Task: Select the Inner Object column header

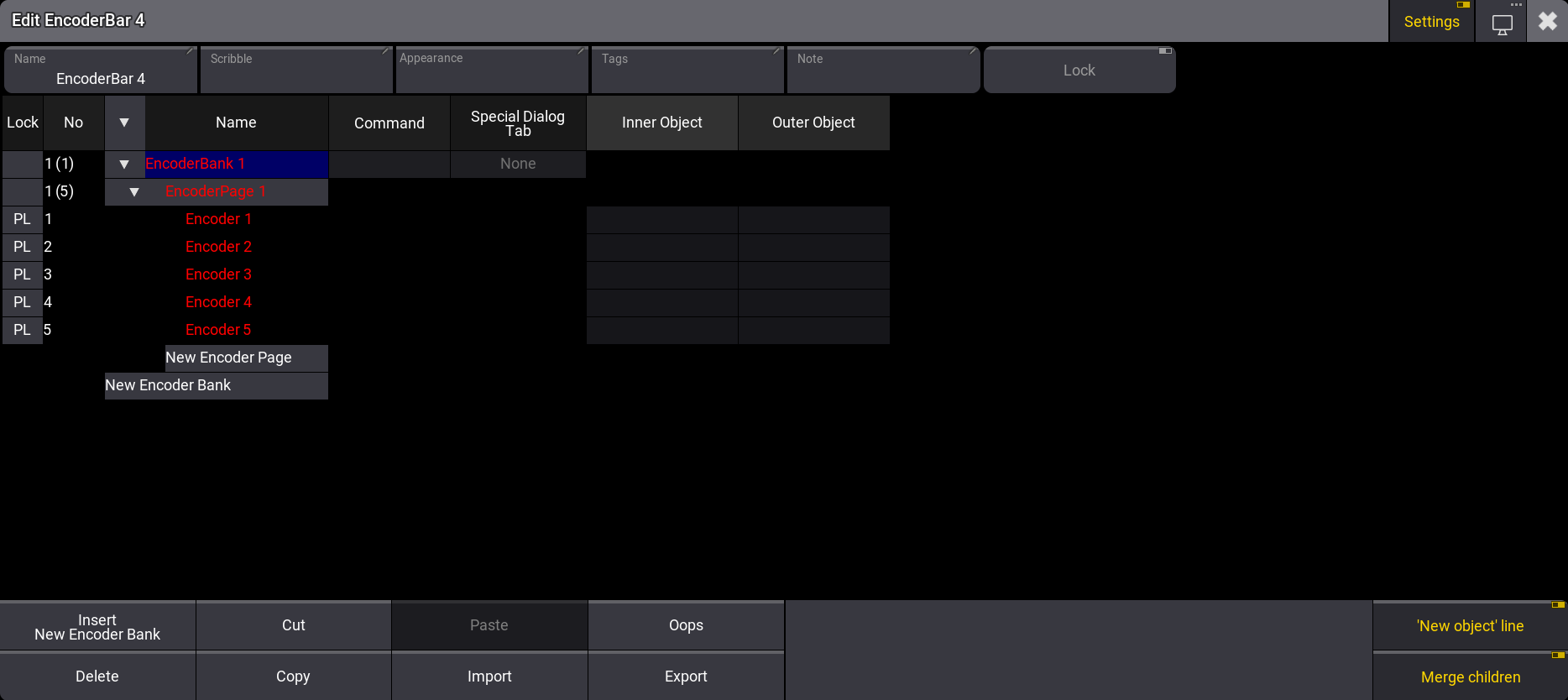Action: (x=661, y=123)
